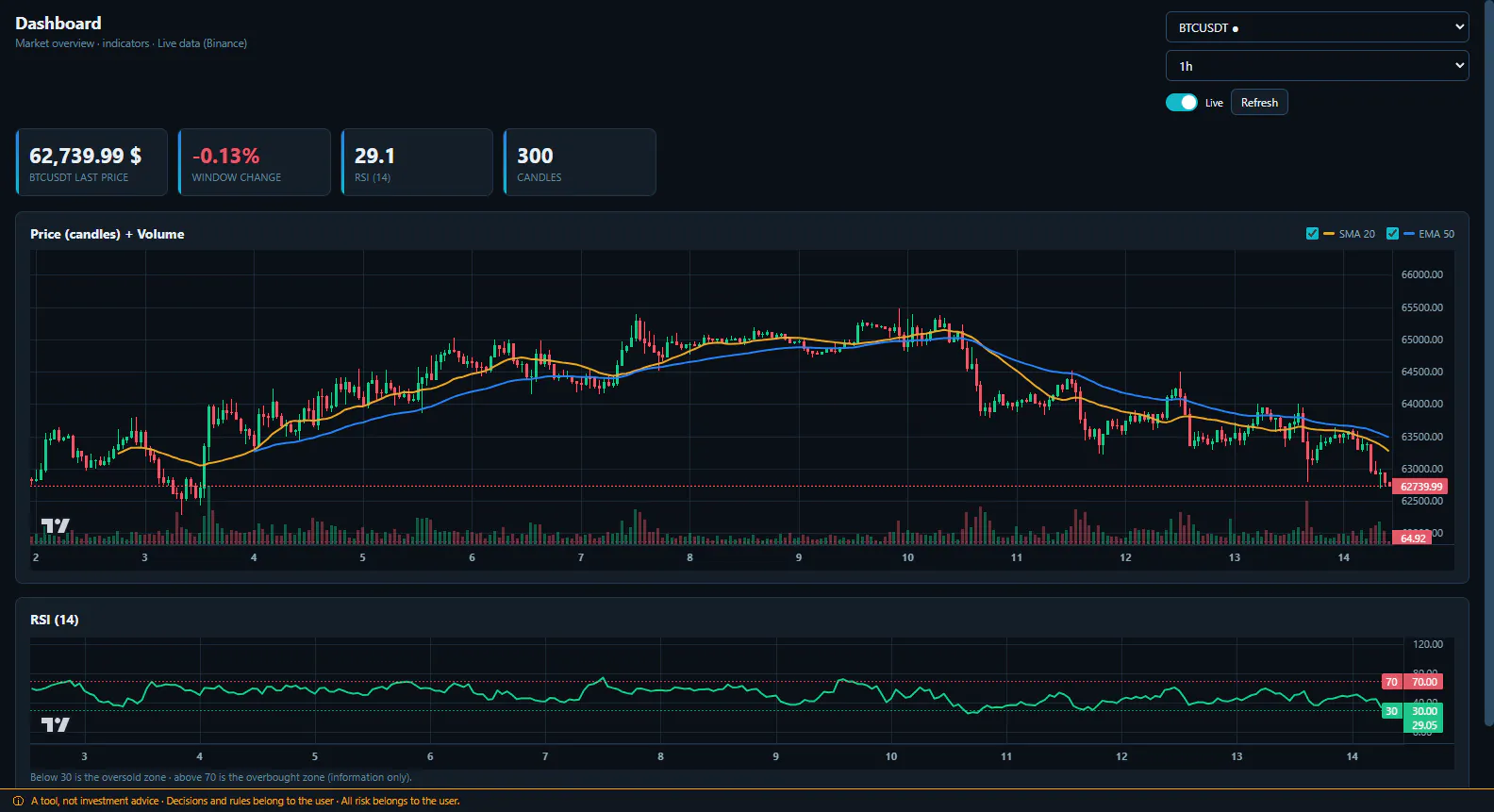Open the BTCUSDT symbol dropdown

tap(1317, 27)
